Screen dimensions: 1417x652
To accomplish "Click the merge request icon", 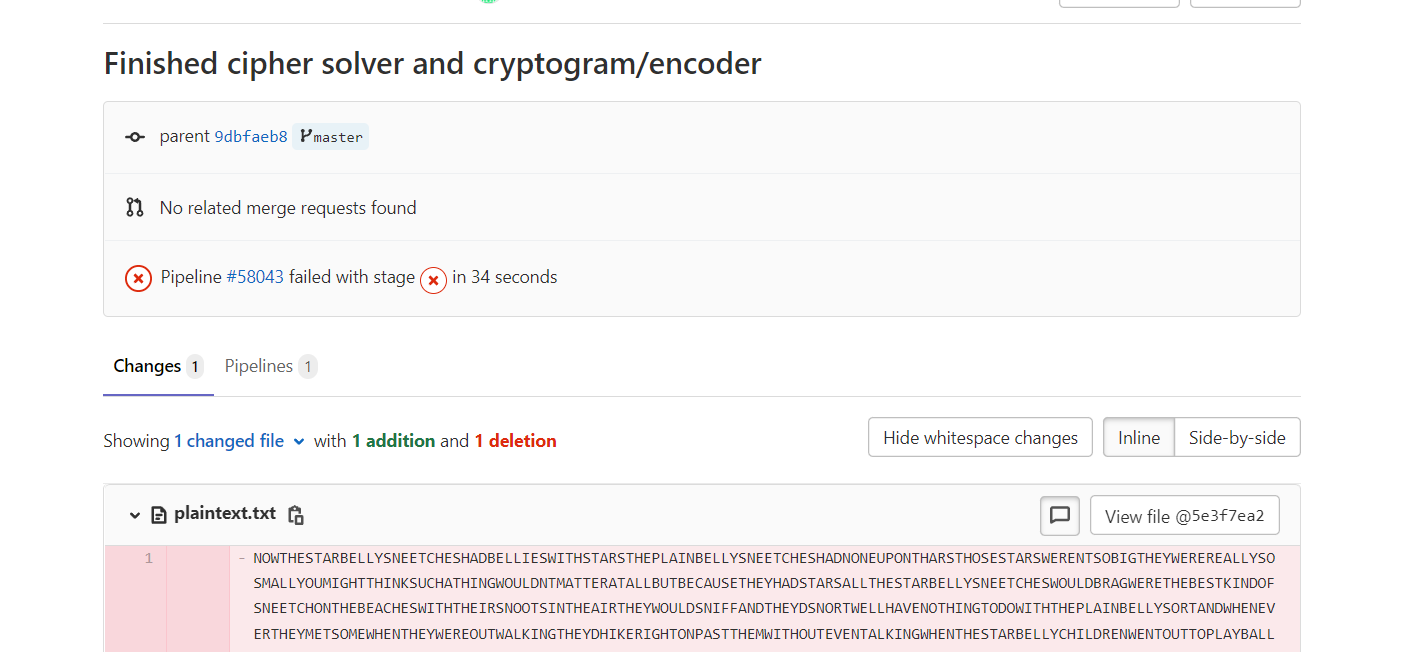I will 135,208.
